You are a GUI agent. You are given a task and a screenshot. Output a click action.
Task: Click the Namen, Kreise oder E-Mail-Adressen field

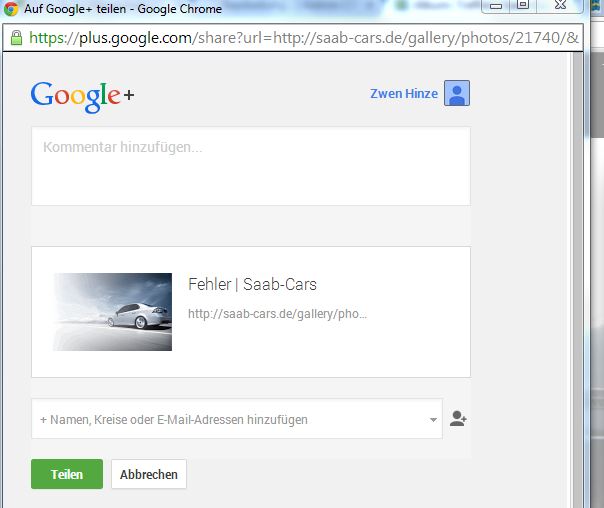[237, 419]
